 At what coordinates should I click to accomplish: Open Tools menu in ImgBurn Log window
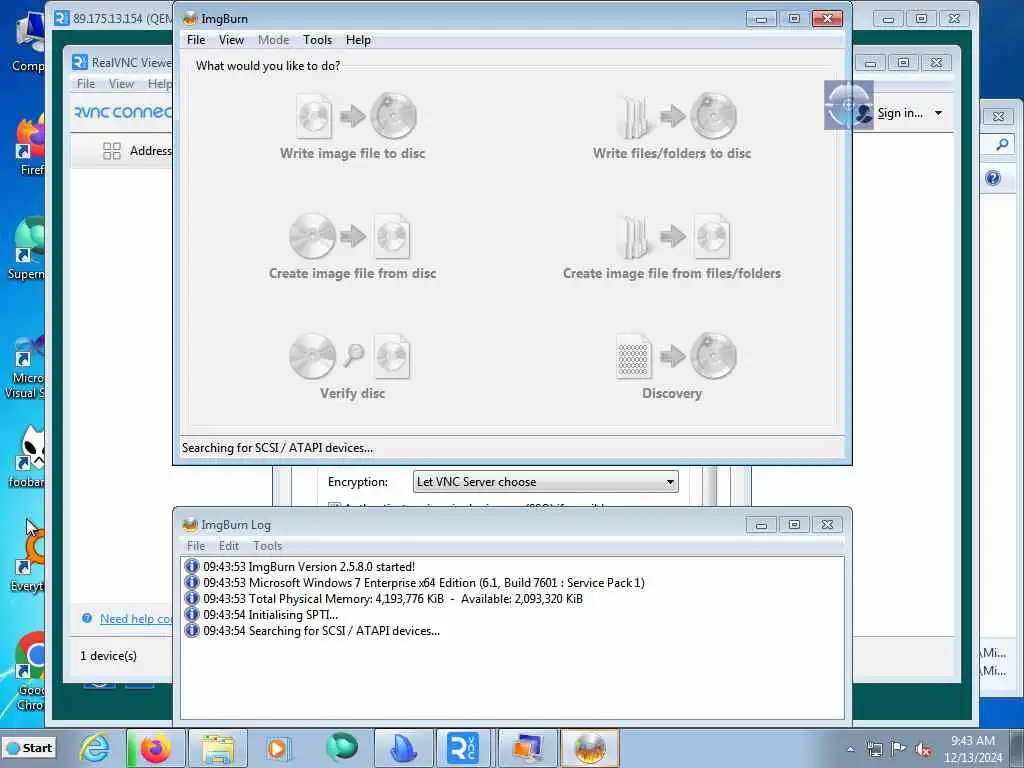tap(268, 545)
